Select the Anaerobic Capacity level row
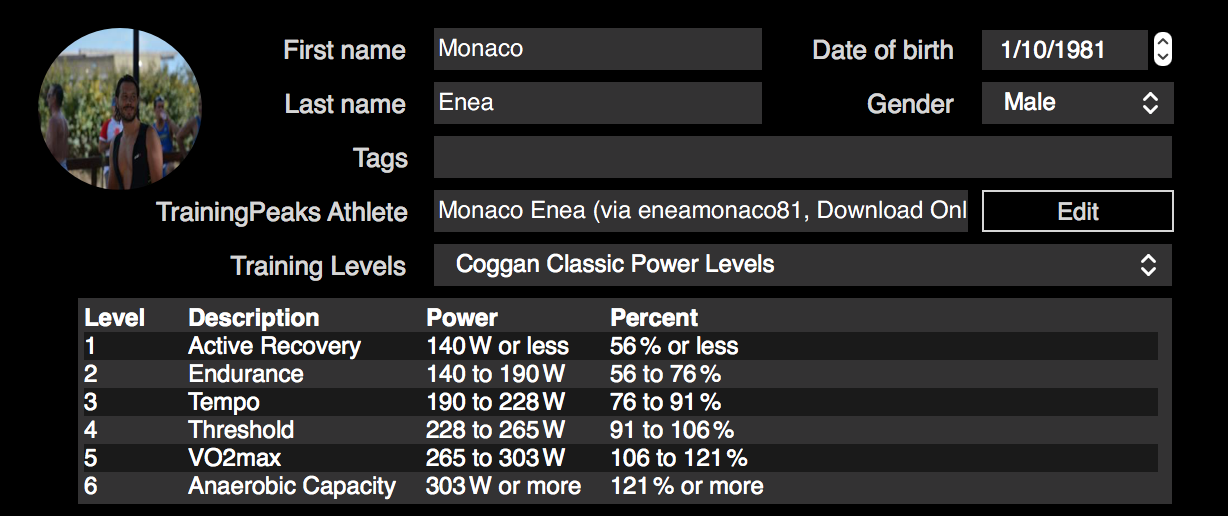 point(617,486)
